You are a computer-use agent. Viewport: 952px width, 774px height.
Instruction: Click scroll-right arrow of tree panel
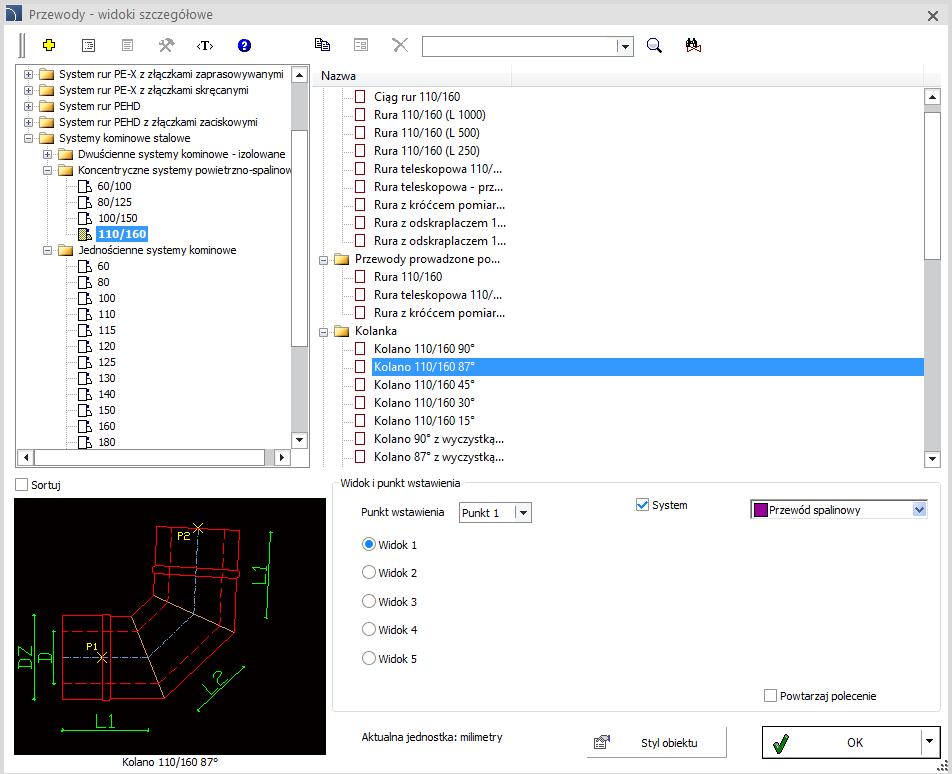click(x=282, y=457)
